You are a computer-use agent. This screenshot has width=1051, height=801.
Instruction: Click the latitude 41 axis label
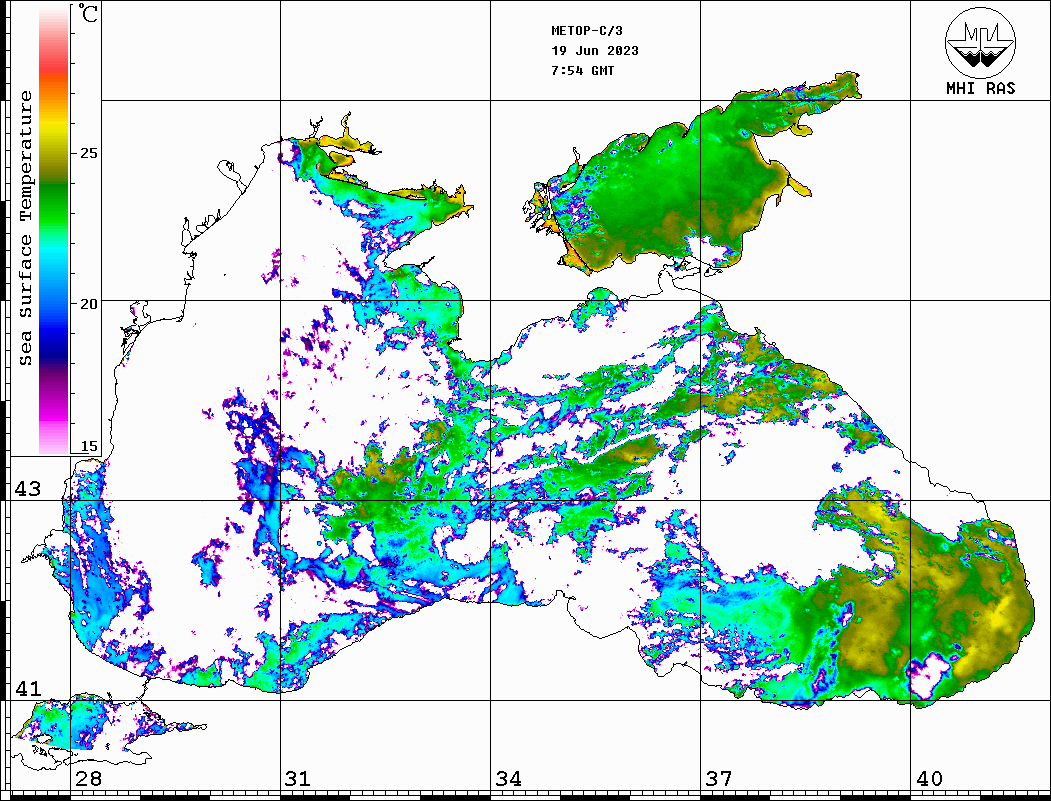(x=27, y=689)
